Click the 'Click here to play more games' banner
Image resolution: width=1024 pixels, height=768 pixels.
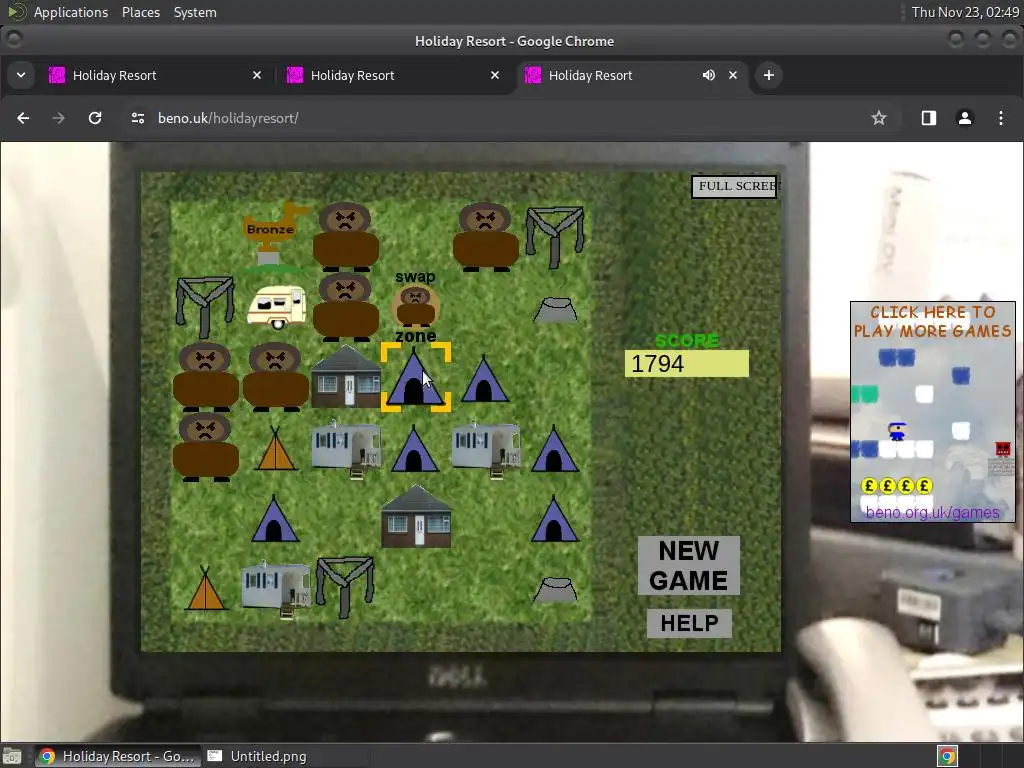click(933, 322)
